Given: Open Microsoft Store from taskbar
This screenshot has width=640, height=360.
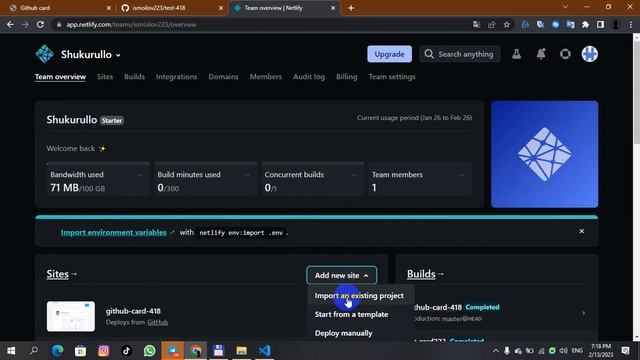Looking at the screenshot, I should point(80,351).
